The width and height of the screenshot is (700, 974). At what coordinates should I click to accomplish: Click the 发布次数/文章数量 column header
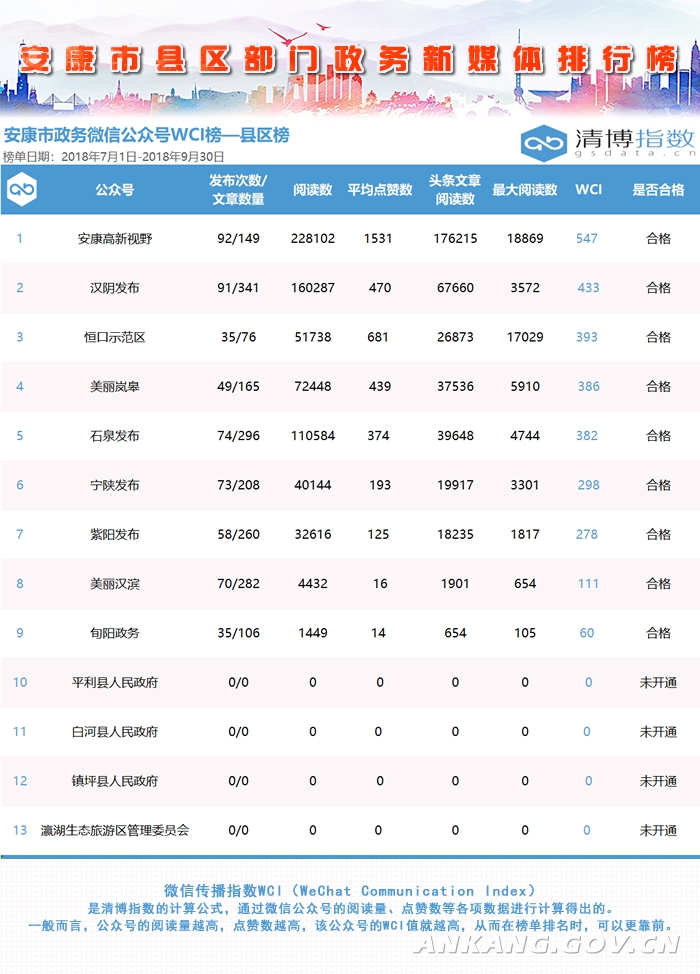239,189
